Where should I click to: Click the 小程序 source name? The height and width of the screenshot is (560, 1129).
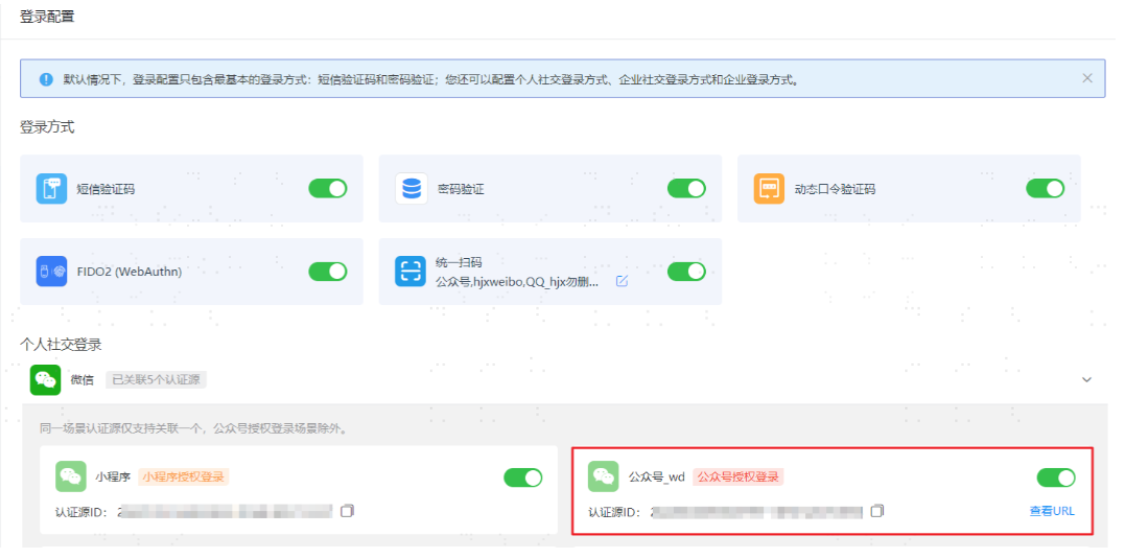tap(113, 477)
